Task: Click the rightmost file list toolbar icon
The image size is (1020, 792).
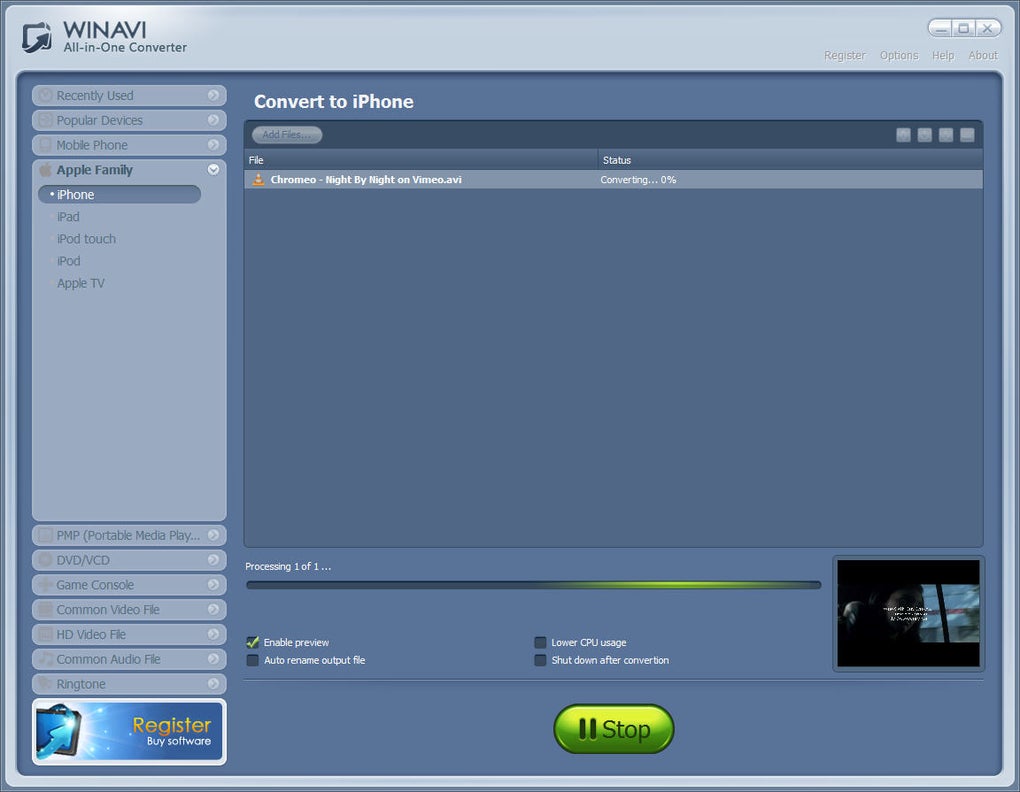Action: coord(967,135)
